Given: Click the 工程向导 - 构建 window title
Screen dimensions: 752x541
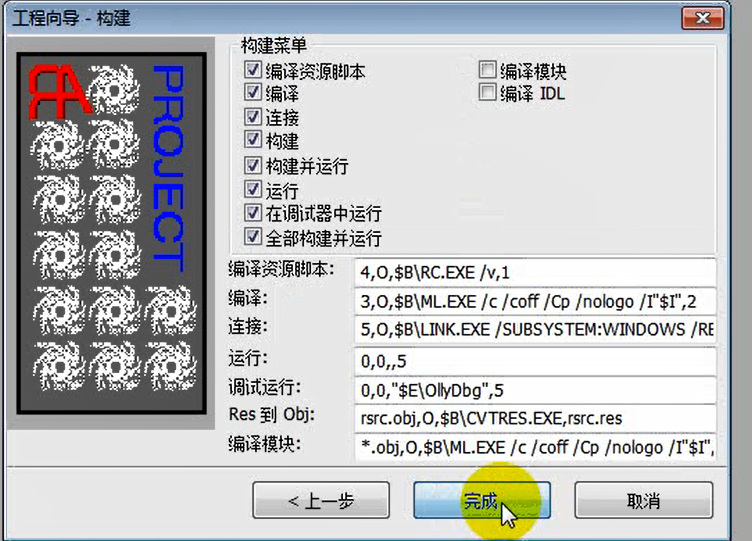Looking at the screenshot, I should click(71, 18).
